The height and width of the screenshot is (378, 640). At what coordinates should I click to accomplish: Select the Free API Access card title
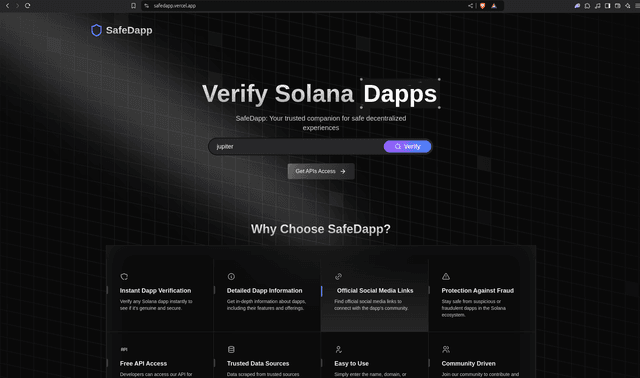click(x=143, y=364)
